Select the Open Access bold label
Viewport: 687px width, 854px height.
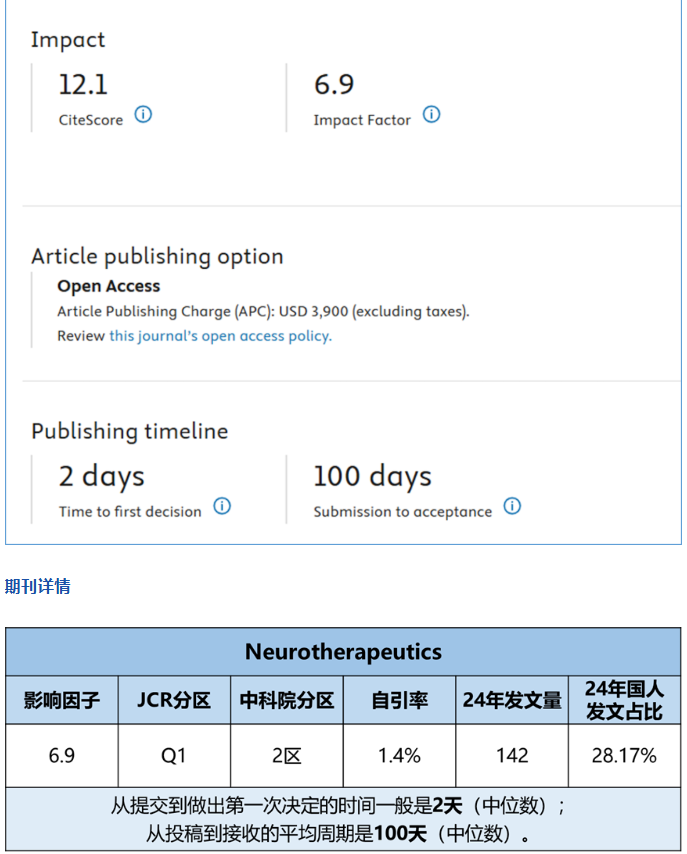109,286
